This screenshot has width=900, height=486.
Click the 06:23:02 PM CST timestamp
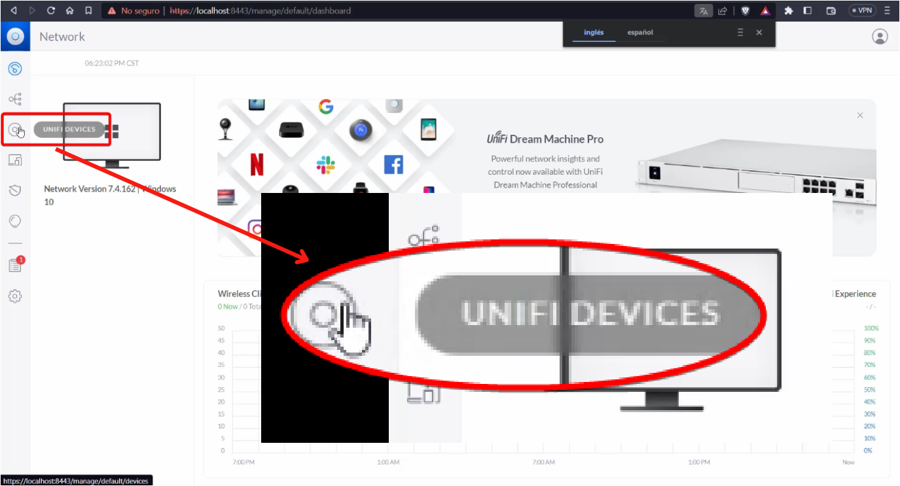click(x=112, y=63)
